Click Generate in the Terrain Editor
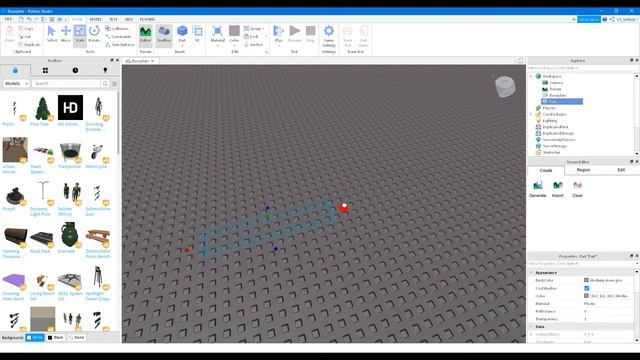This screenshot has width=640, height=360. [x=538, y=189]
